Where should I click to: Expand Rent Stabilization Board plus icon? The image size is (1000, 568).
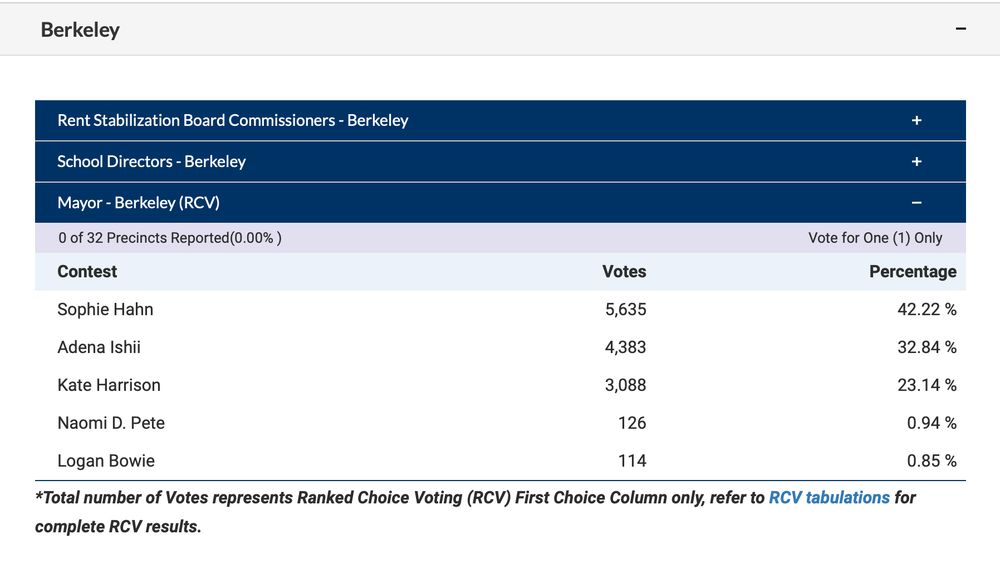pos(916,121)
